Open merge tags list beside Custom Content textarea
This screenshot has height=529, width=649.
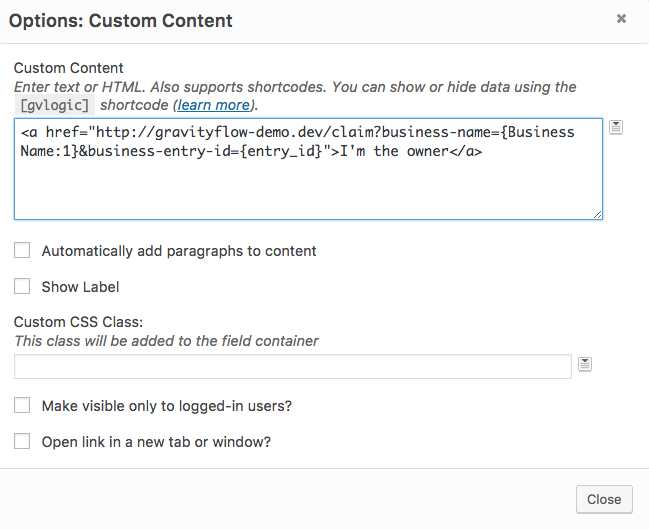(x=616, y=127)
